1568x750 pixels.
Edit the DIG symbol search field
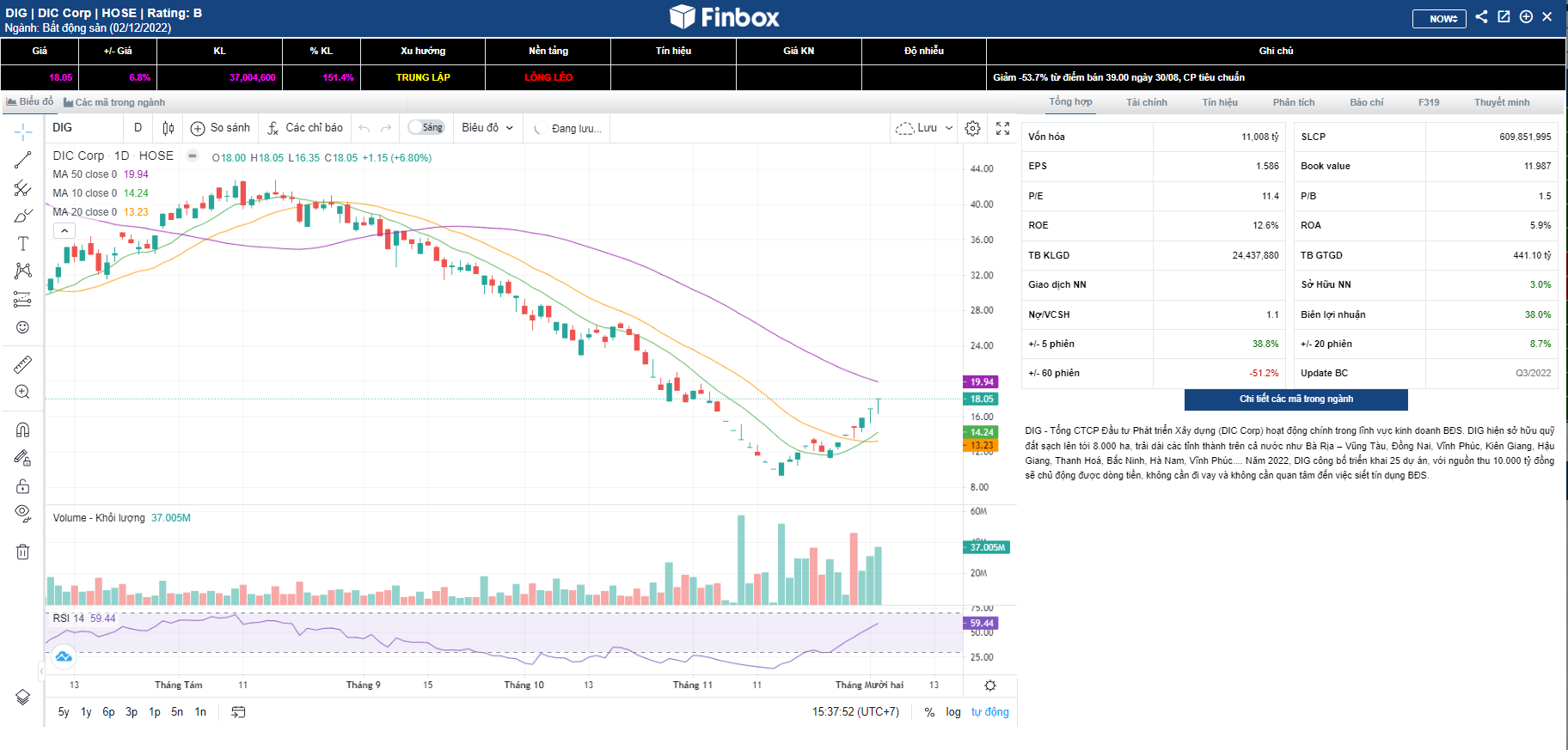coord(83,128)
